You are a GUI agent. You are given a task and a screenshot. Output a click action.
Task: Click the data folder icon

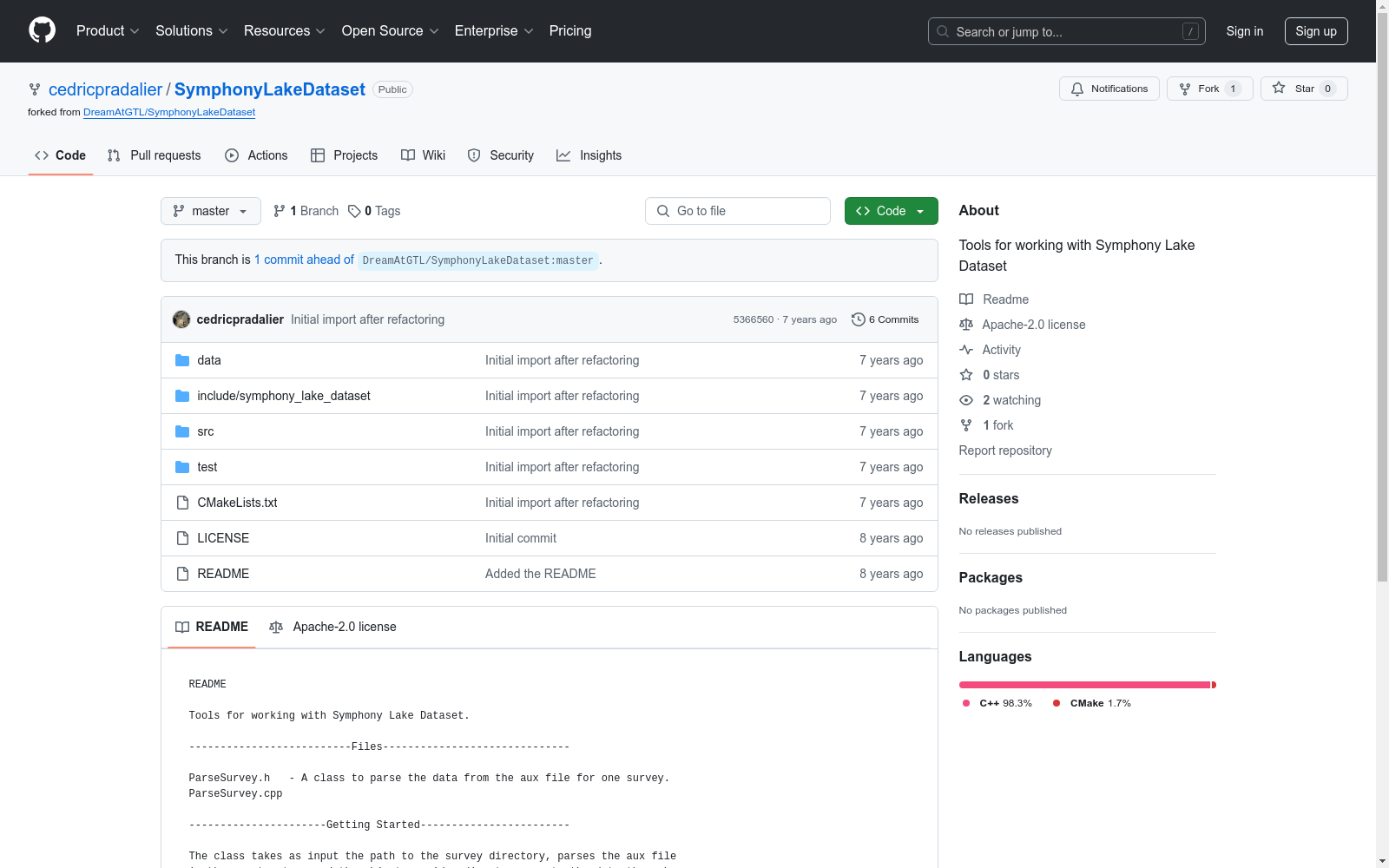[182, 360]
